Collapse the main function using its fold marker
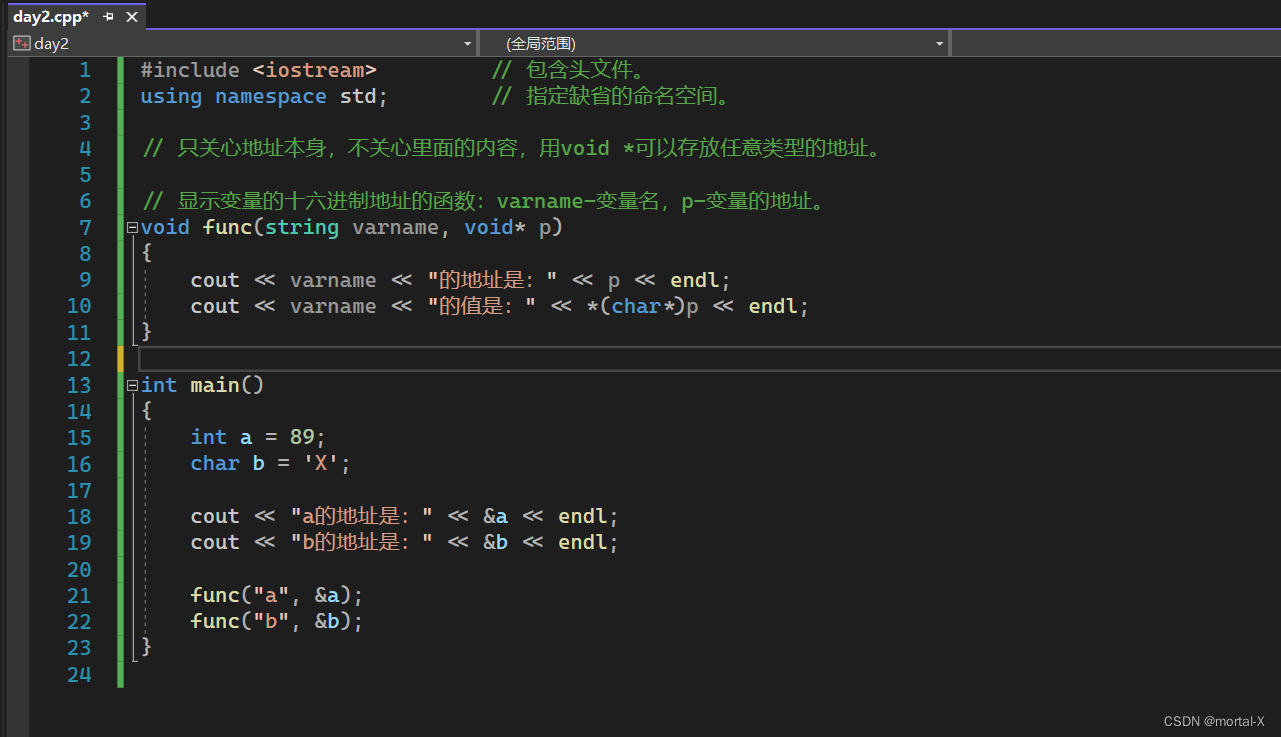This screenshot has width=1281, height=737. pos(132,384)
